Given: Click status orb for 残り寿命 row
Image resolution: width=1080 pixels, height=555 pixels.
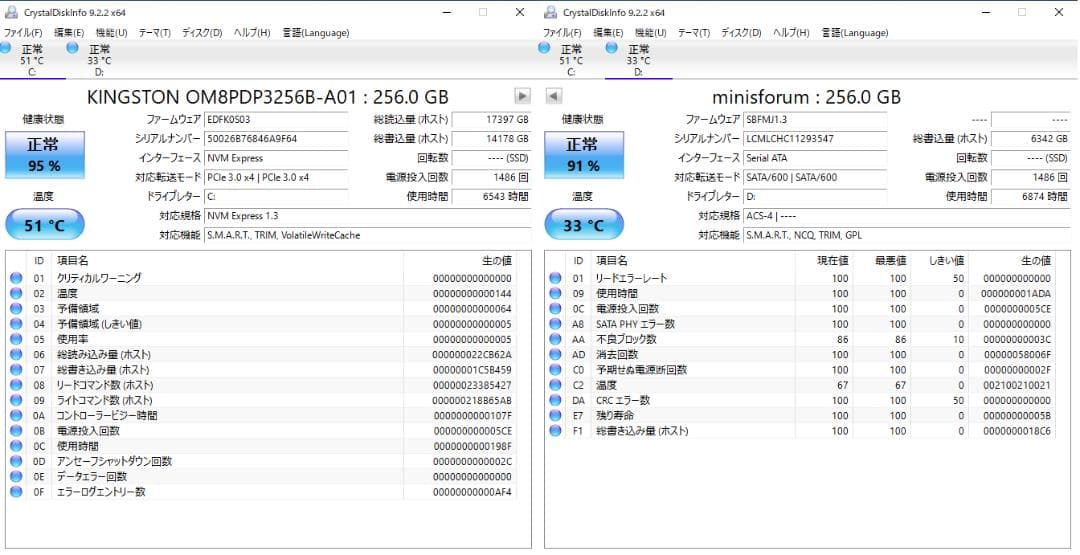Looking at the screenshot, I should tap(555, 415).
